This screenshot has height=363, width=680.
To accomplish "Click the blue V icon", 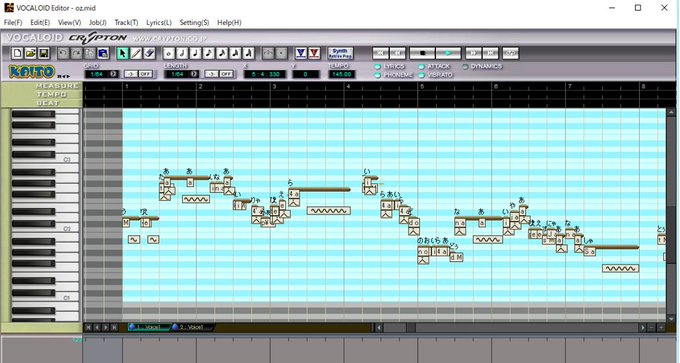I will 301,53.
